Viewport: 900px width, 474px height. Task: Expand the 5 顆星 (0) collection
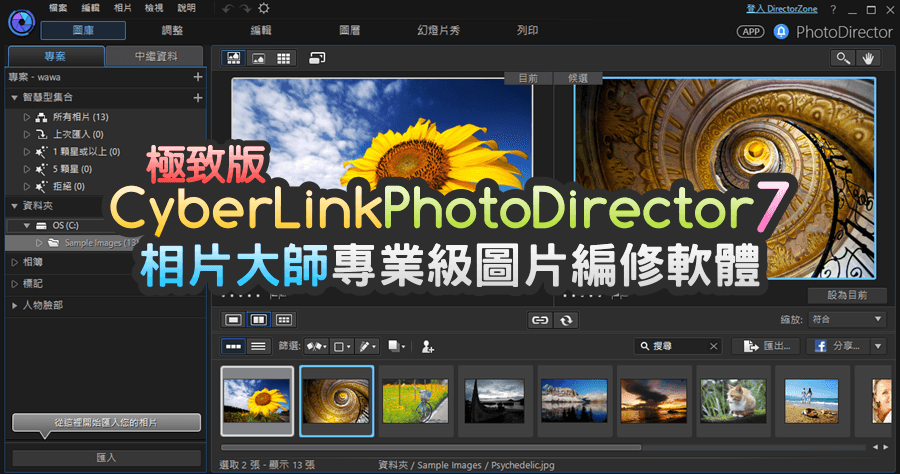point(26,169)
